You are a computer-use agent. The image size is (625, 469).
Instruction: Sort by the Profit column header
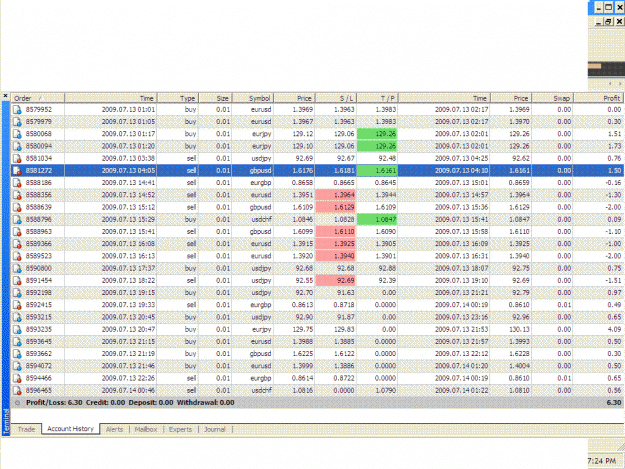tap(598, 98)
